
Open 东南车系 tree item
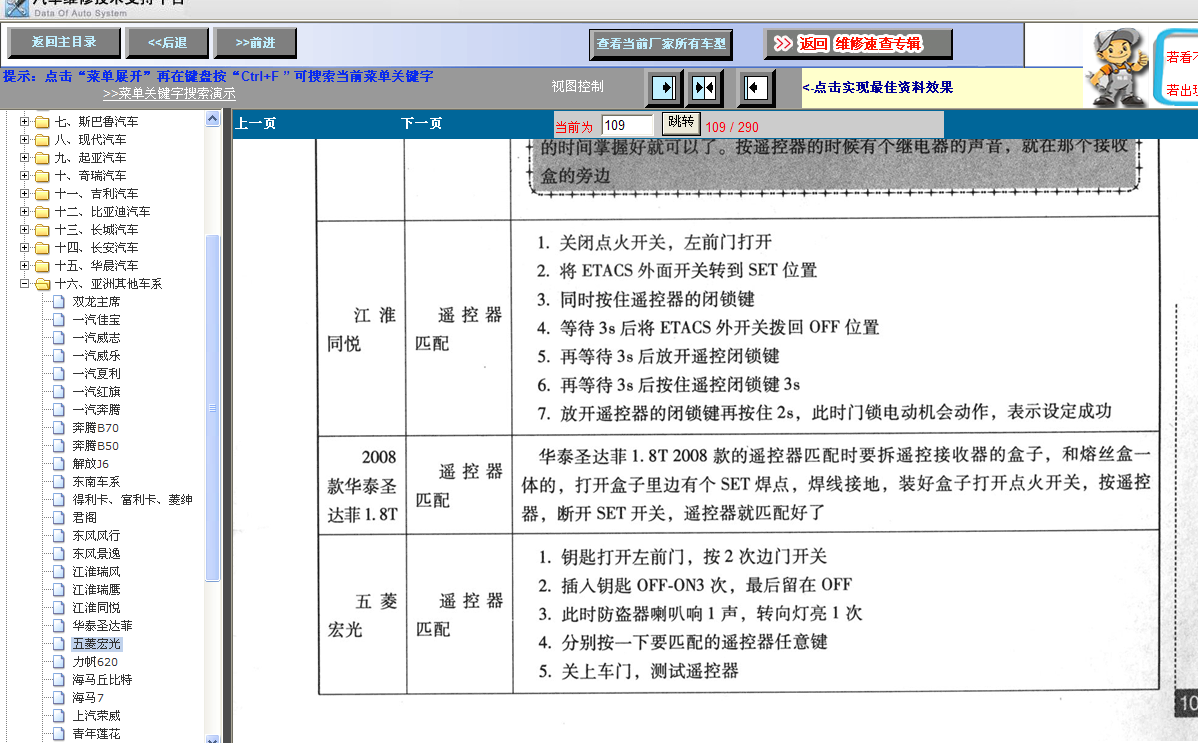[x=96, y=482]
